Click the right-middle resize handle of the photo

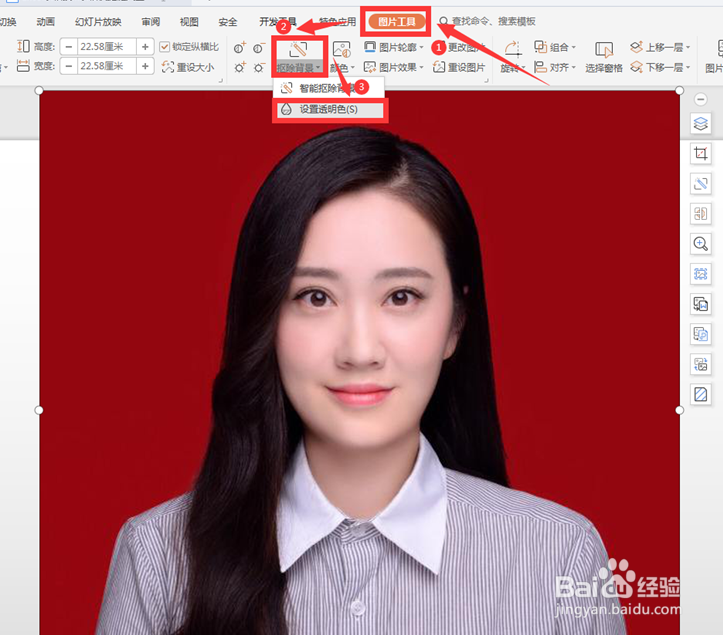pos(679,410)
